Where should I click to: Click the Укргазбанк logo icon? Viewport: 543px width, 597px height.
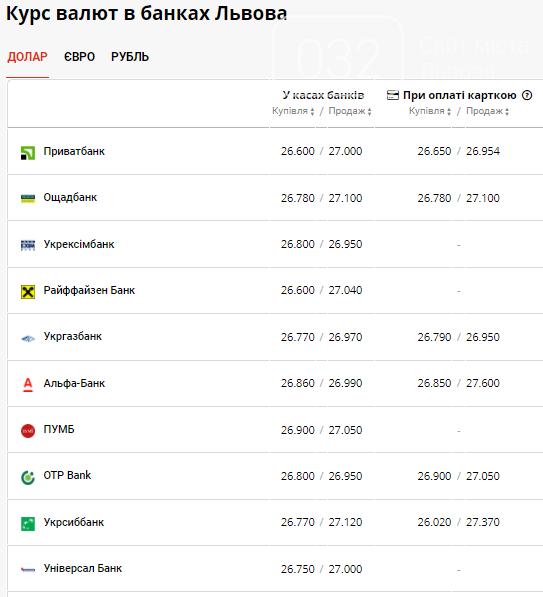click(28, 338)
